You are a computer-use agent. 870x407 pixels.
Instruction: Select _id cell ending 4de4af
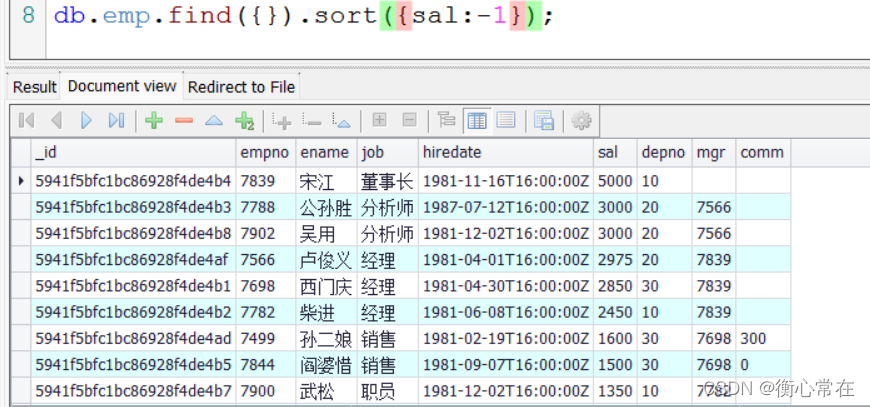[x=133, y=260]
